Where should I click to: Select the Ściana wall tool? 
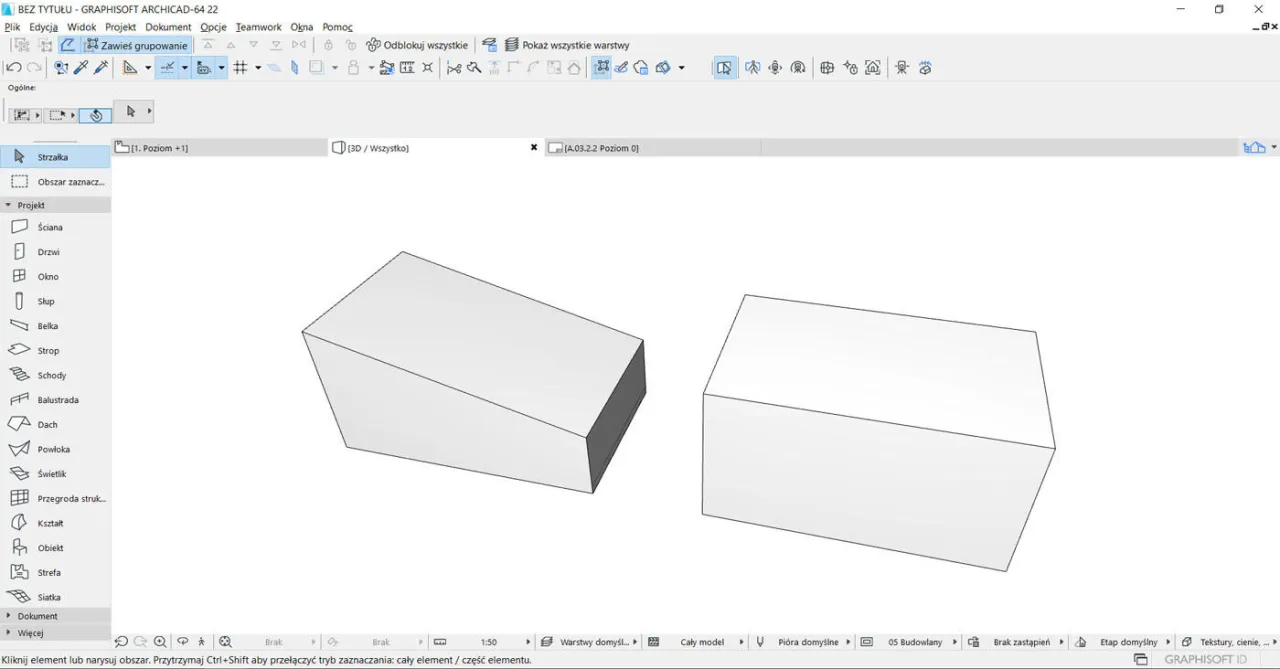click(50, 227)
